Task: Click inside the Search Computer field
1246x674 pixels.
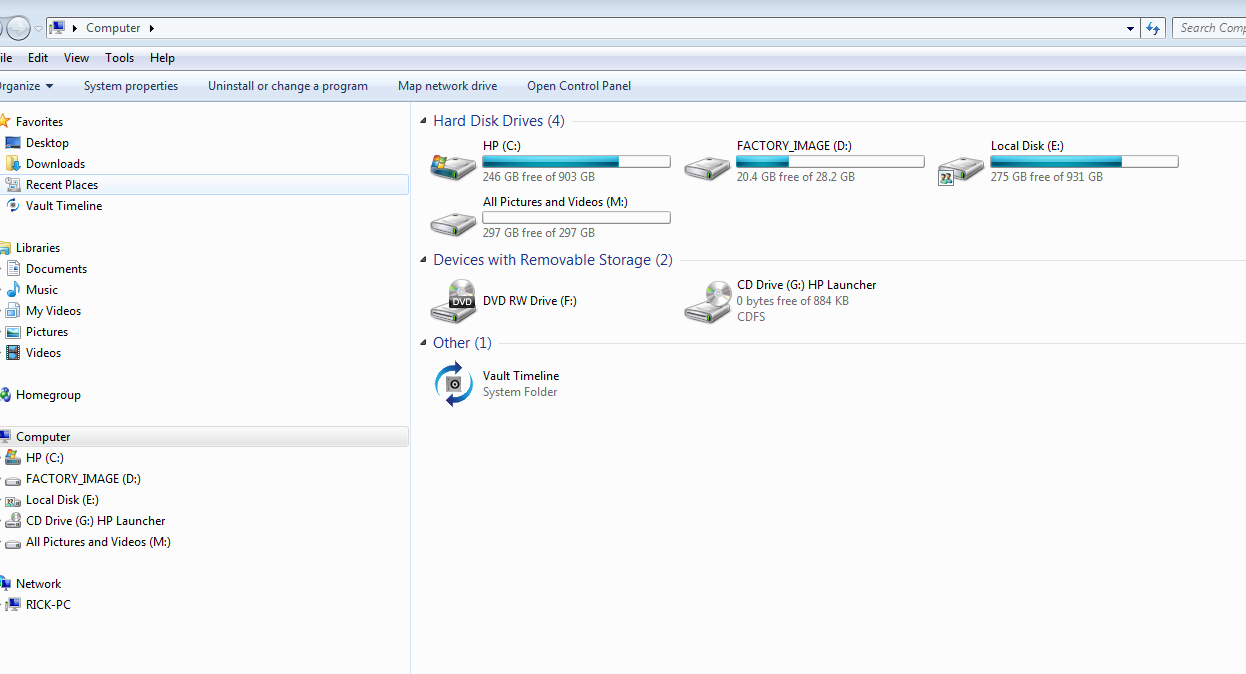Action: click(1215, 27)
